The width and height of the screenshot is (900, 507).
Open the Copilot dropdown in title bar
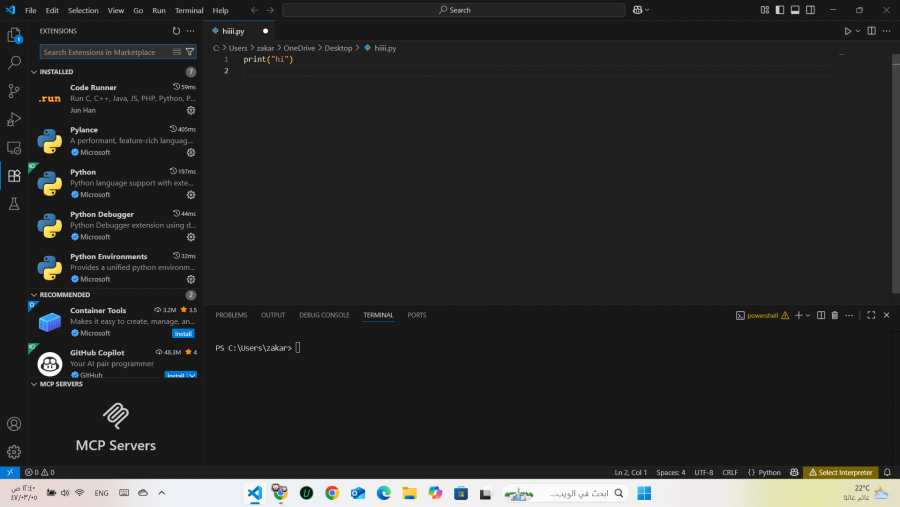[647, 10]
